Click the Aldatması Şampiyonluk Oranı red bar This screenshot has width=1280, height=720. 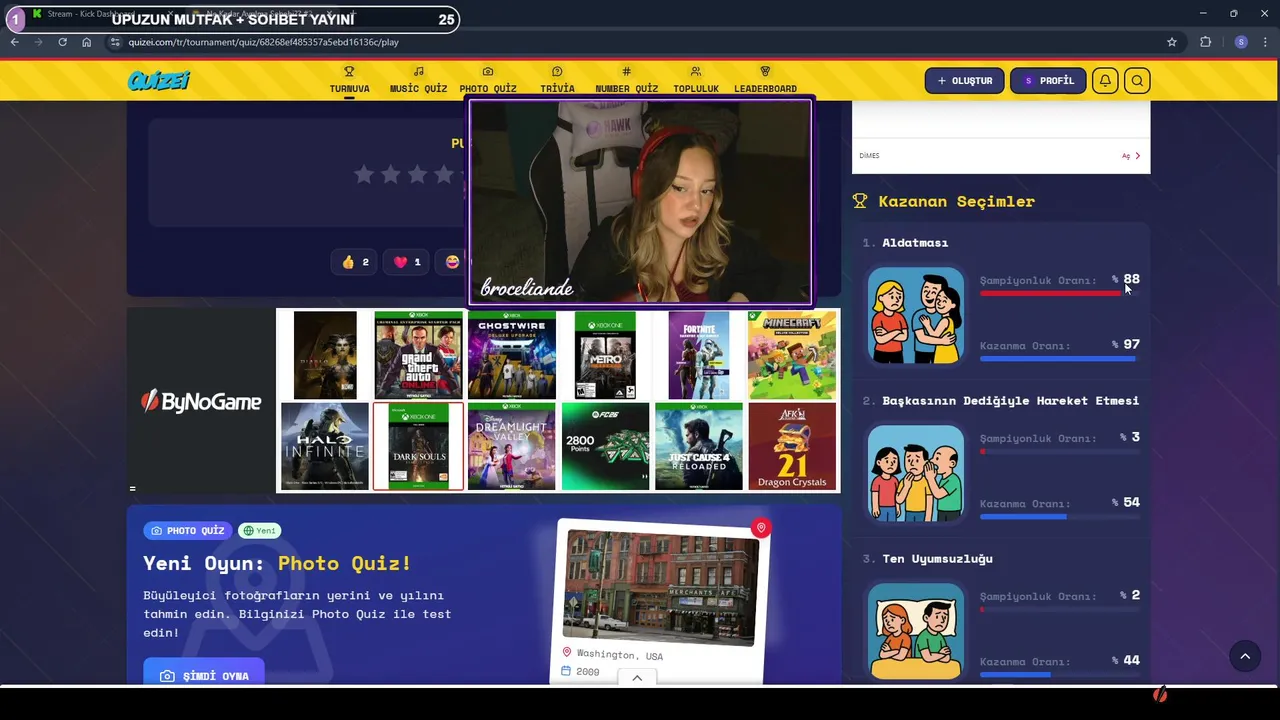[x=1059, y=293]
